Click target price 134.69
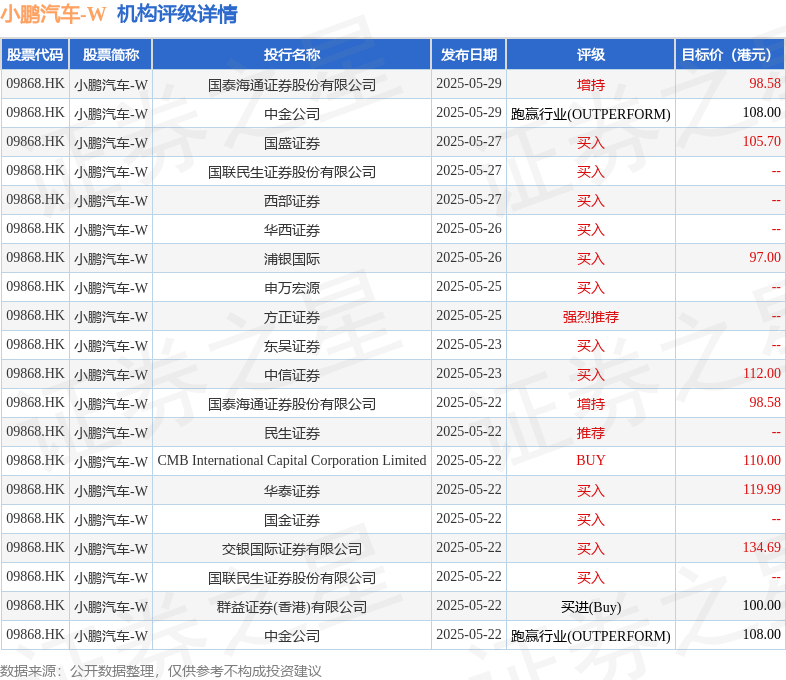The width and height of the screenshot is (786, 680). (761, 547)
